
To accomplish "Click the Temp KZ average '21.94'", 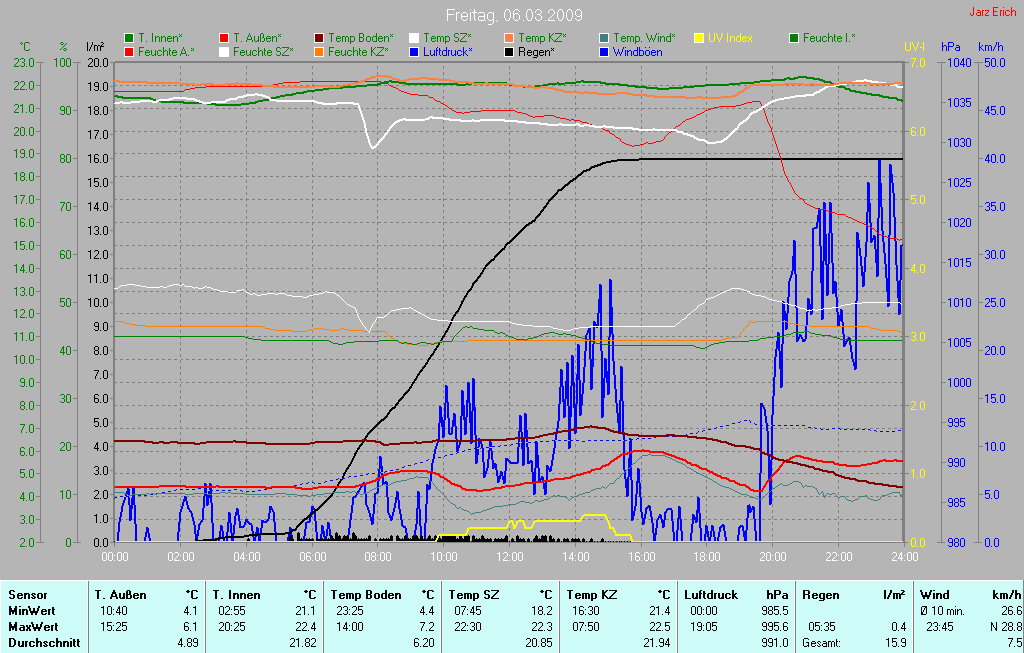I will [657, 643].
